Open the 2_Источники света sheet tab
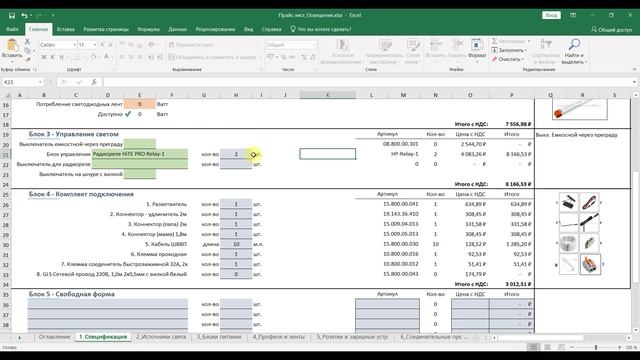Image resolution: width=640 pixels, height=360 pixels. (x=161, y=337)
